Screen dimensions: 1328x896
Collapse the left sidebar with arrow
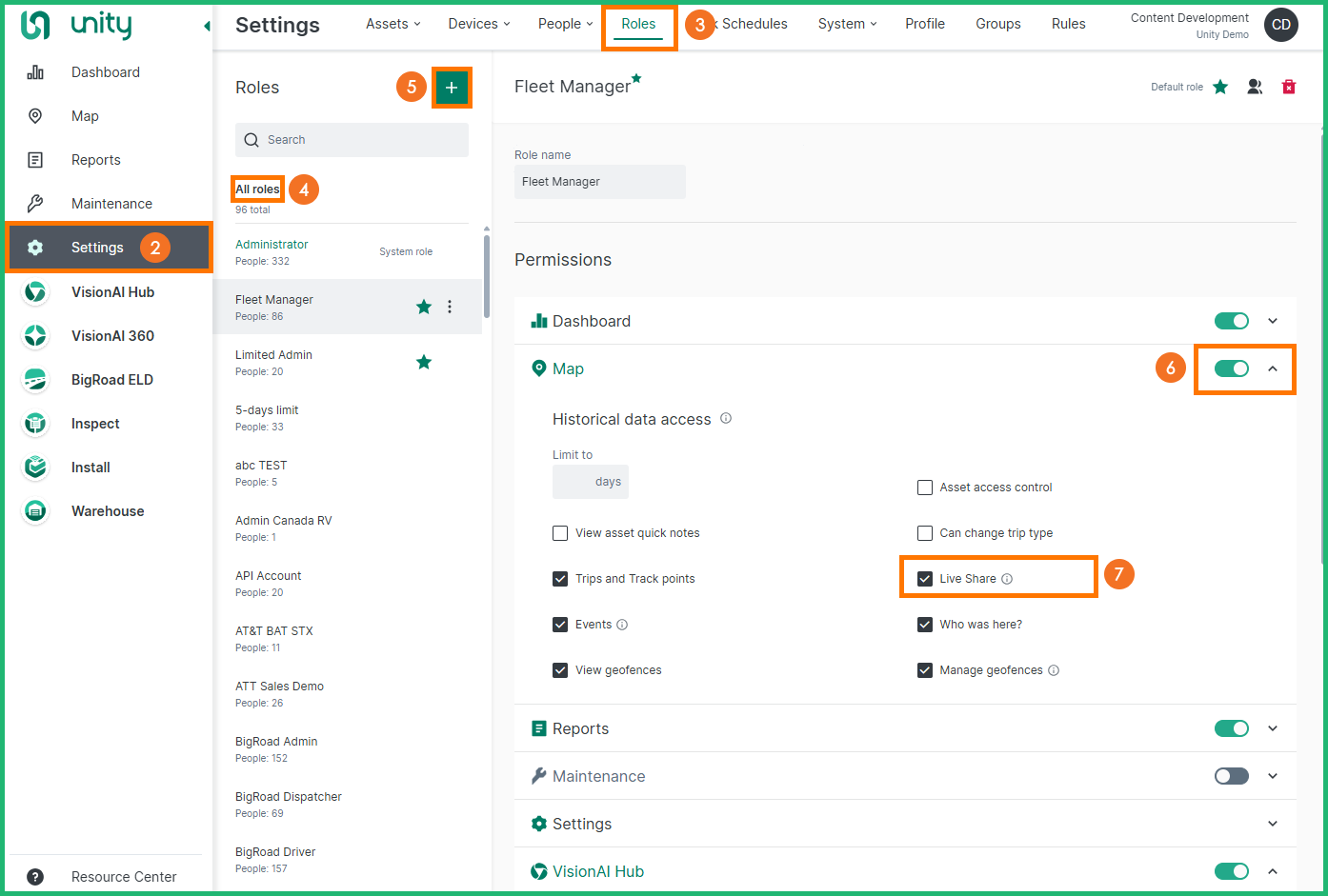point(207,26)
